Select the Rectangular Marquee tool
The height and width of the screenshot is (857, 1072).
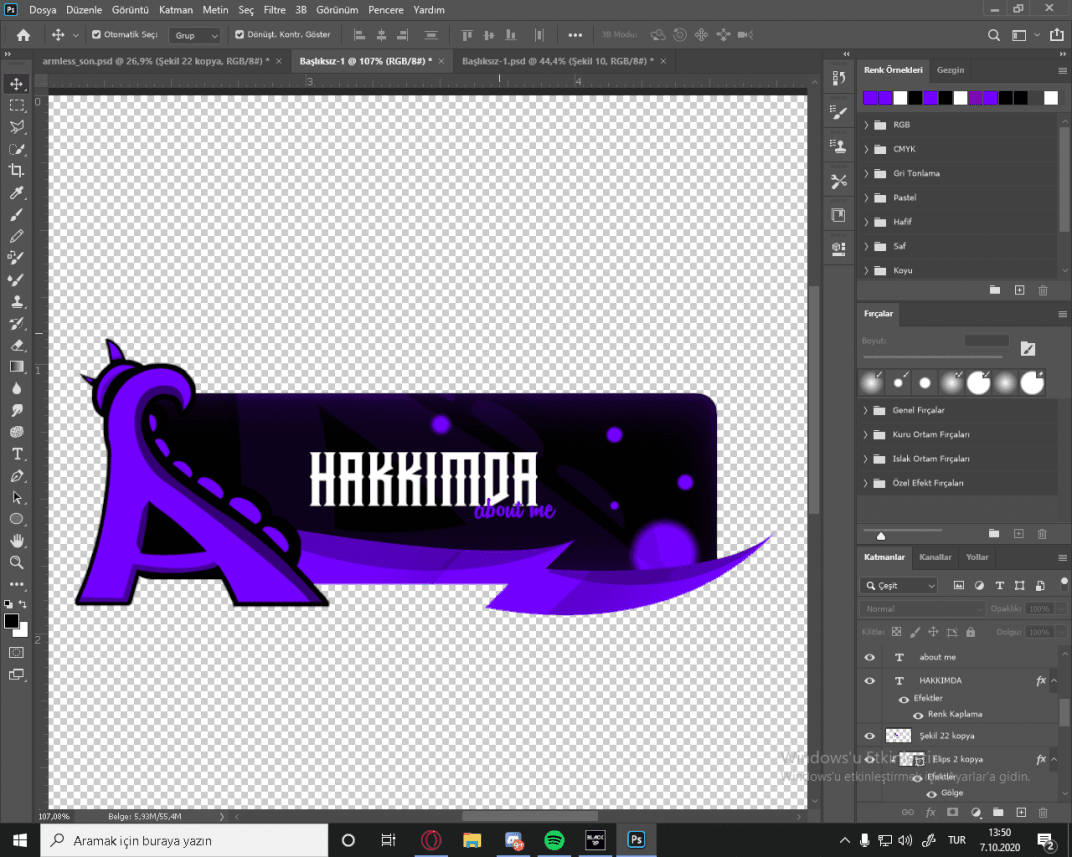point(16,105)
